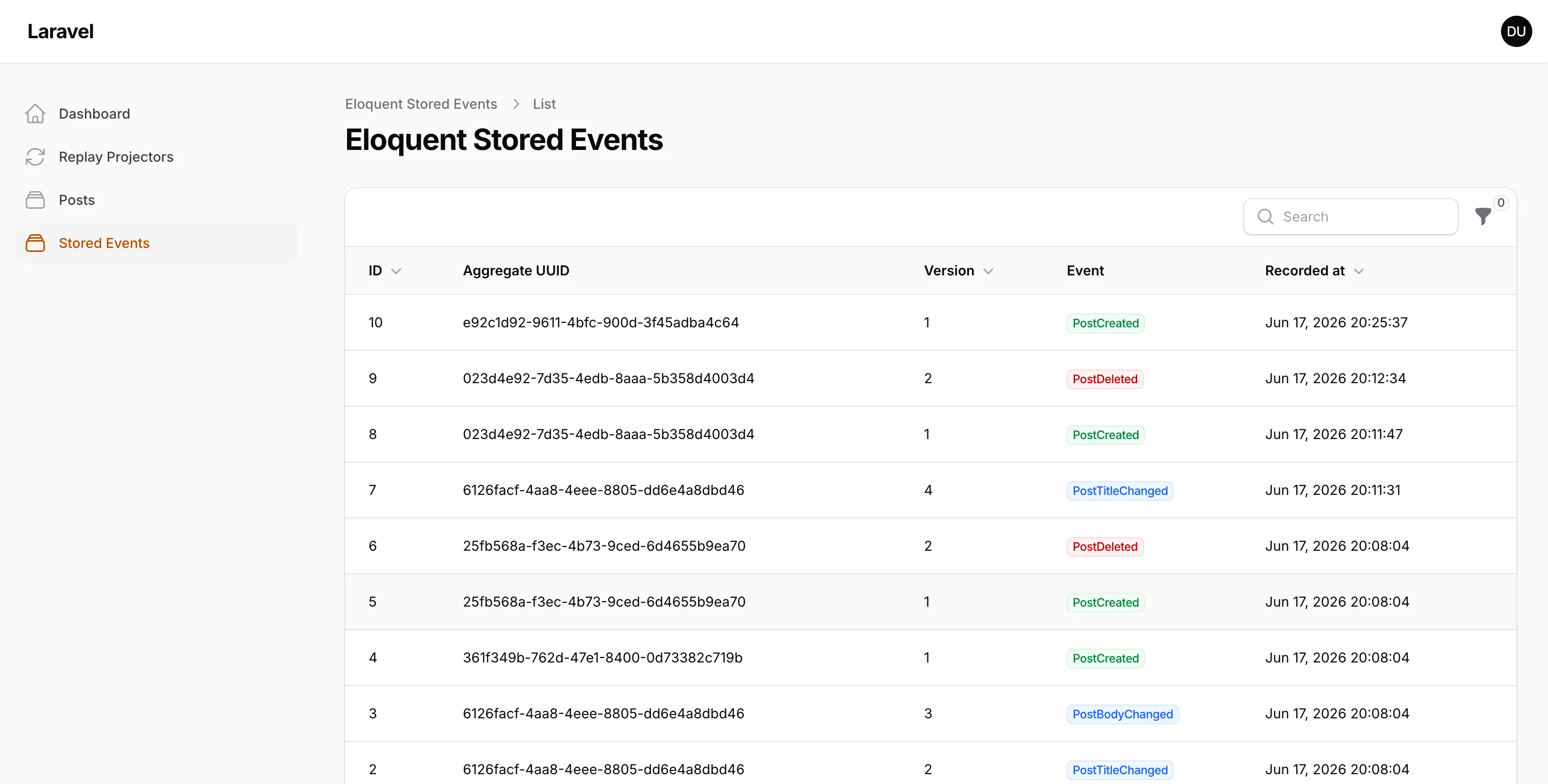The image size is (1548, 784).
Task: Click the Aggregate UUID column header
Action: point(516,271)
